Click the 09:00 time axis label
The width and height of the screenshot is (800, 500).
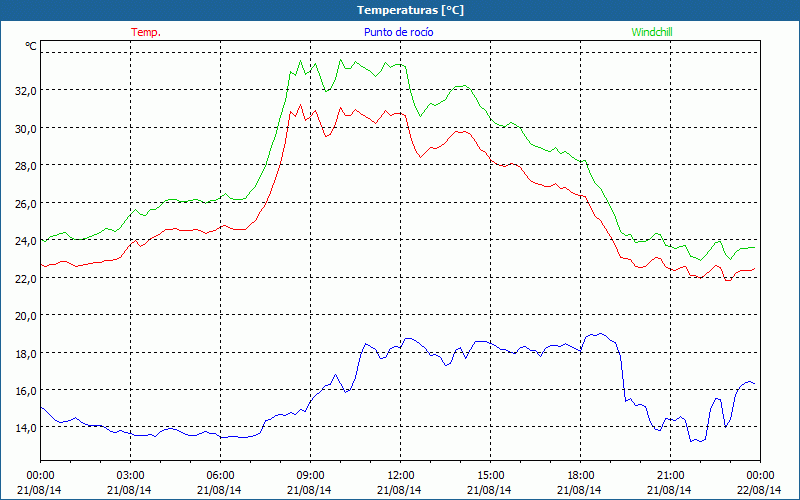(310, 476)
